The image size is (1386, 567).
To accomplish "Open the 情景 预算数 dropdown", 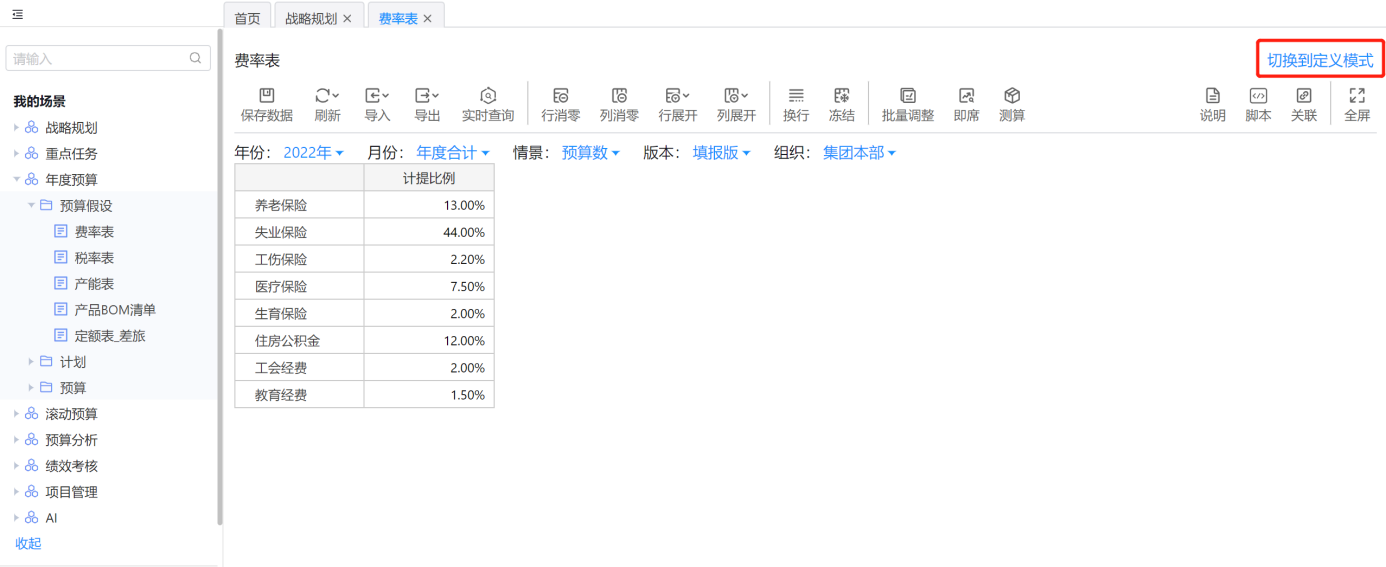I will pos(590,153).
